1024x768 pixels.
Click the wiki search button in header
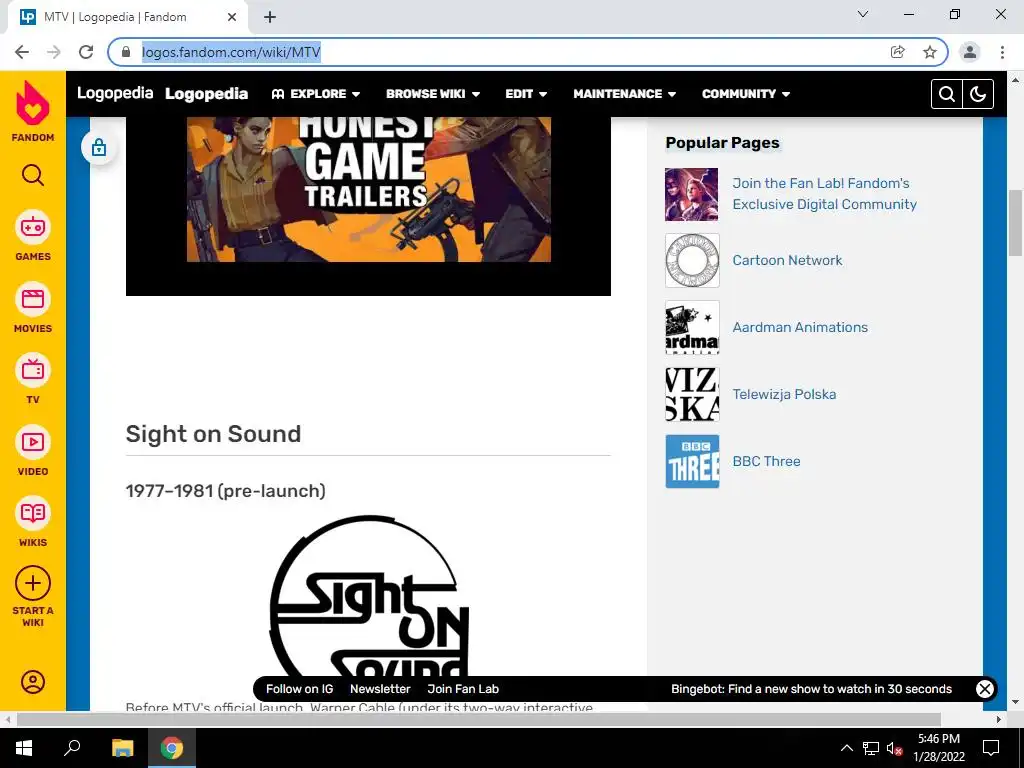point(947,94)
